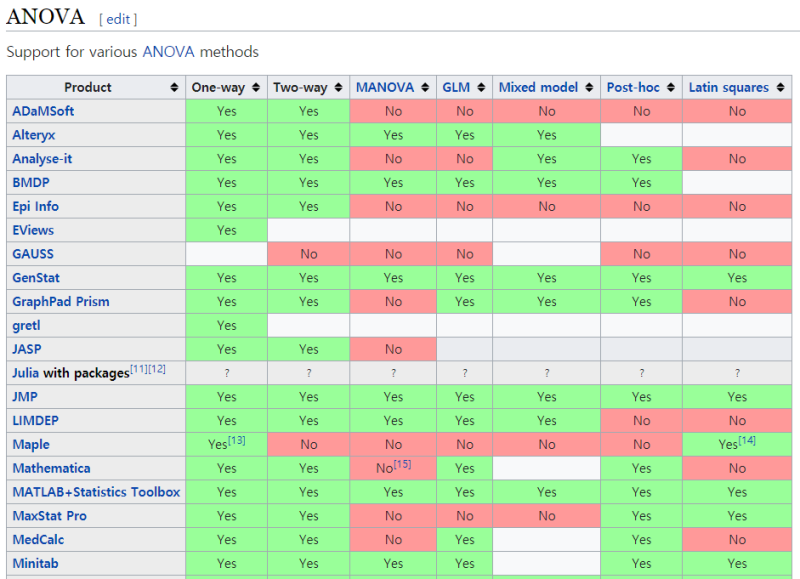Open the GraphPad Prism link
Image resolution: width=800 pixels, height=579 pixels.
tap(61, 301)
